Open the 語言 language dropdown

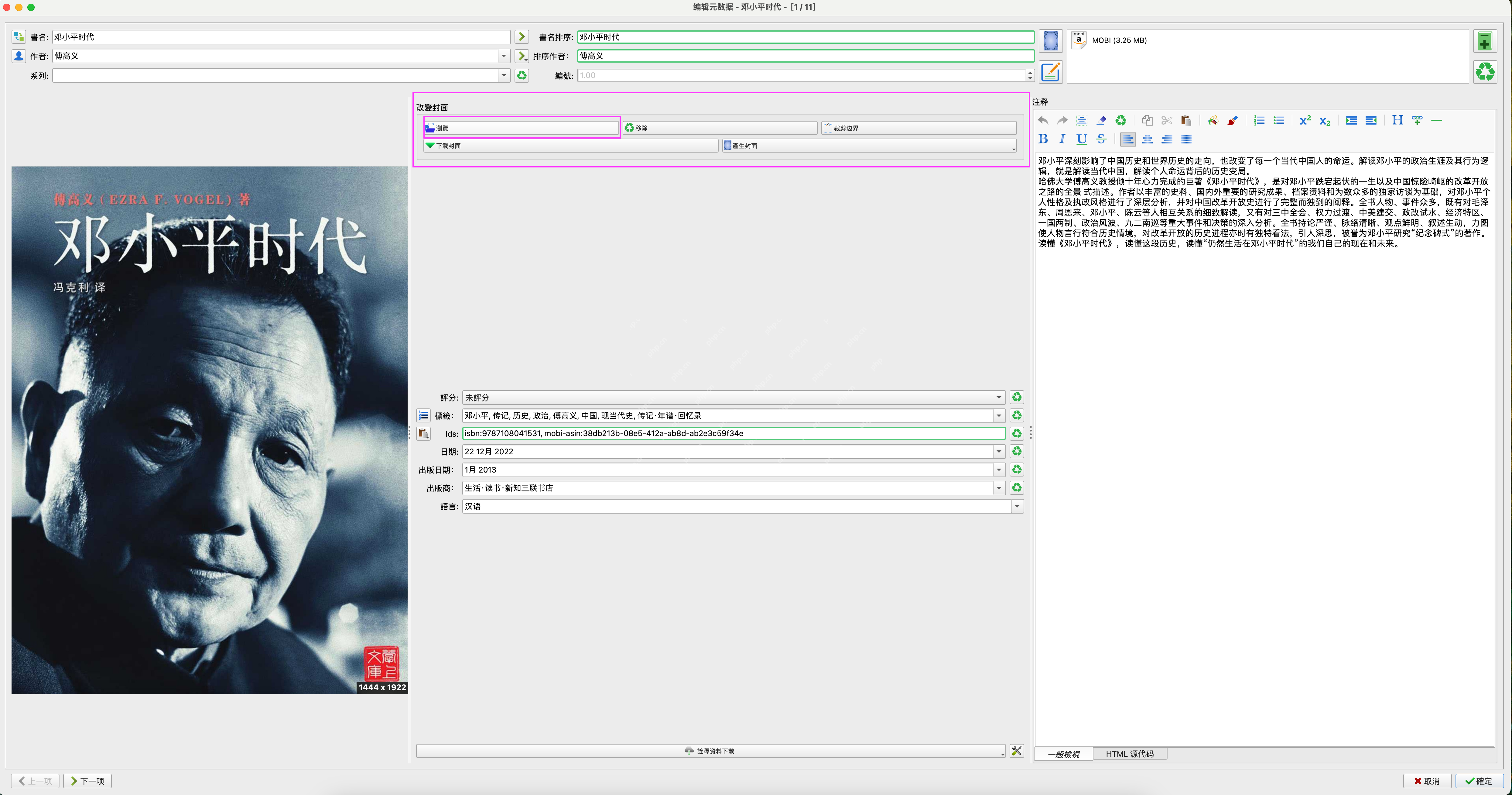[x=1017, y=506]
